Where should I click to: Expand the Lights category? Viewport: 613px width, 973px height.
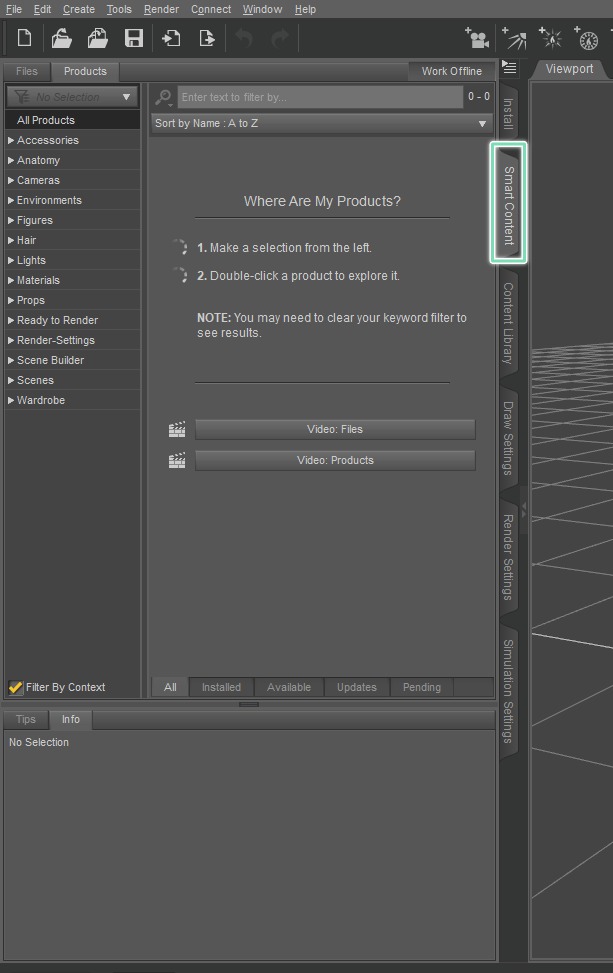tap(11, 260)
